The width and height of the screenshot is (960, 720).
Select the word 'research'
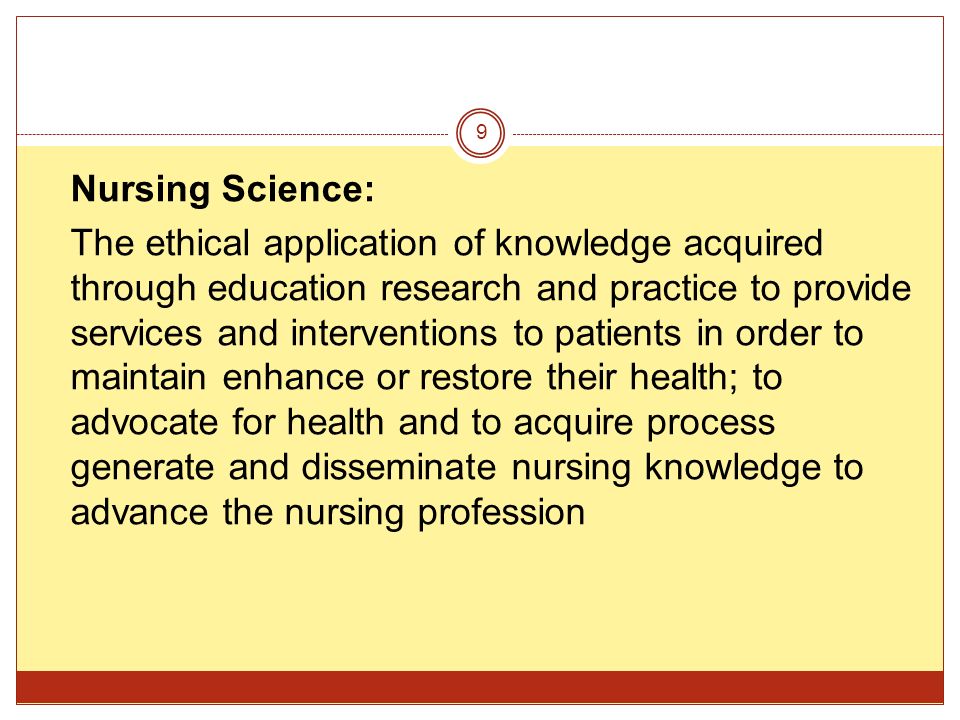click(x=451, y=288)
